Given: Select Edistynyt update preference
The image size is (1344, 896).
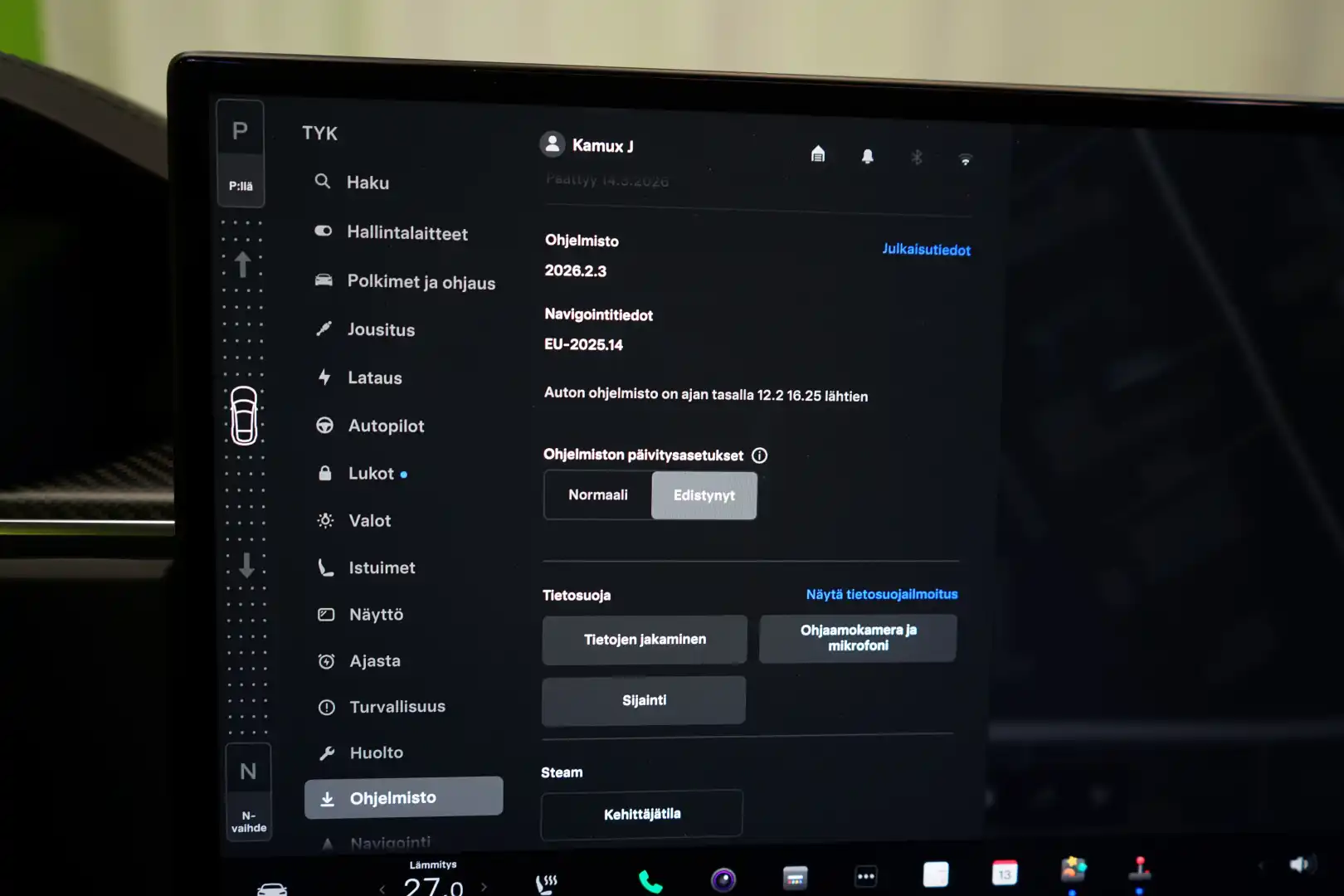Looking at the screenshot, I should coord(704,495).
